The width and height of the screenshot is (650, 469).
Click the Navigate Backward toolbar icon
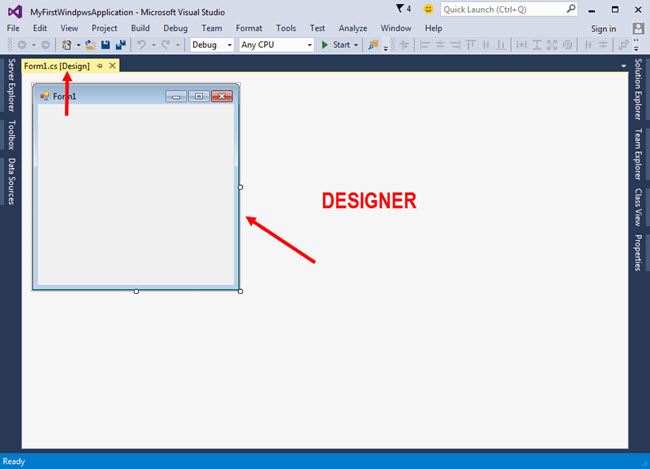22,45
